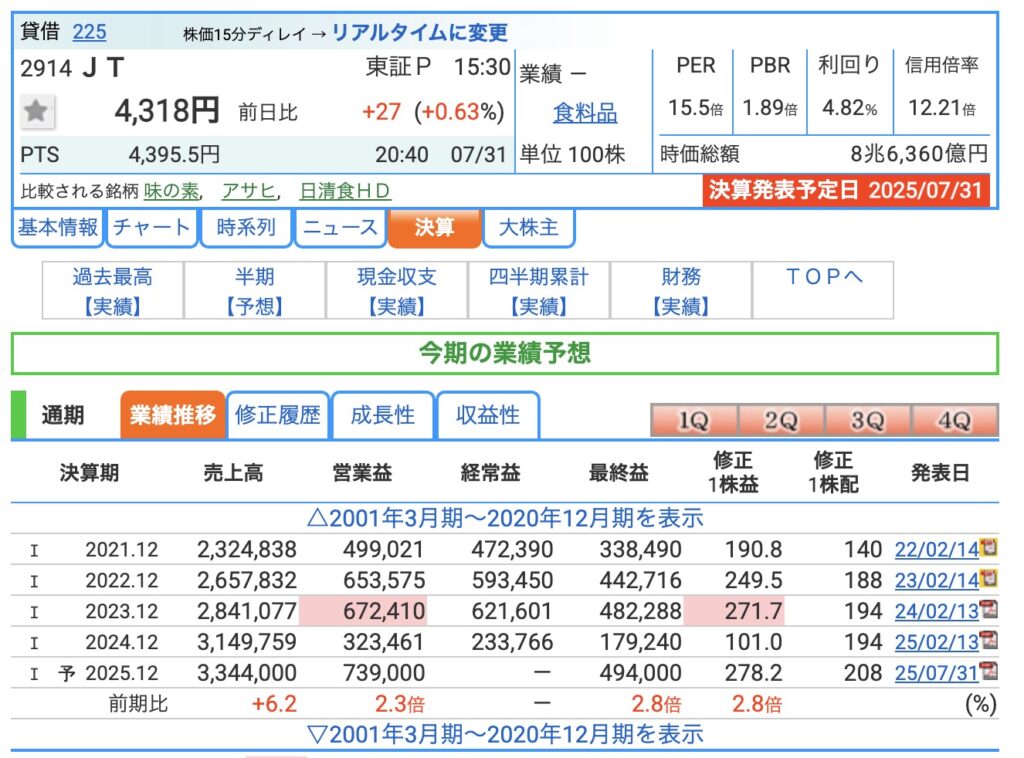Click the 前期比 sales change +6.2
The height and width of the screenshot is (758, 1024).
tap(274, 704)
